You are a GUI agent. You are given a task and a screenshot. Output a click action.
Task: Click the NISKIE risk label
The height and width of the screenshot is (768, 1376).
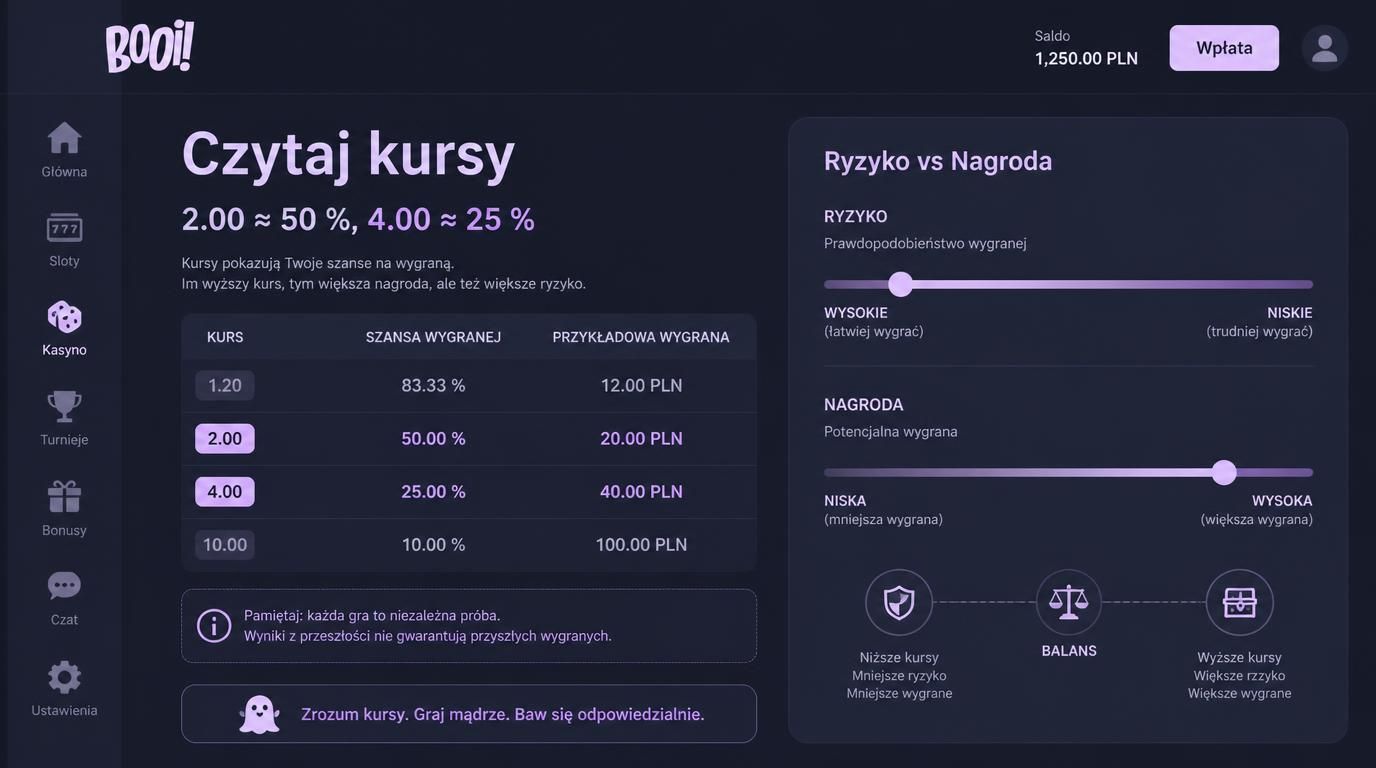[1290, 313]
